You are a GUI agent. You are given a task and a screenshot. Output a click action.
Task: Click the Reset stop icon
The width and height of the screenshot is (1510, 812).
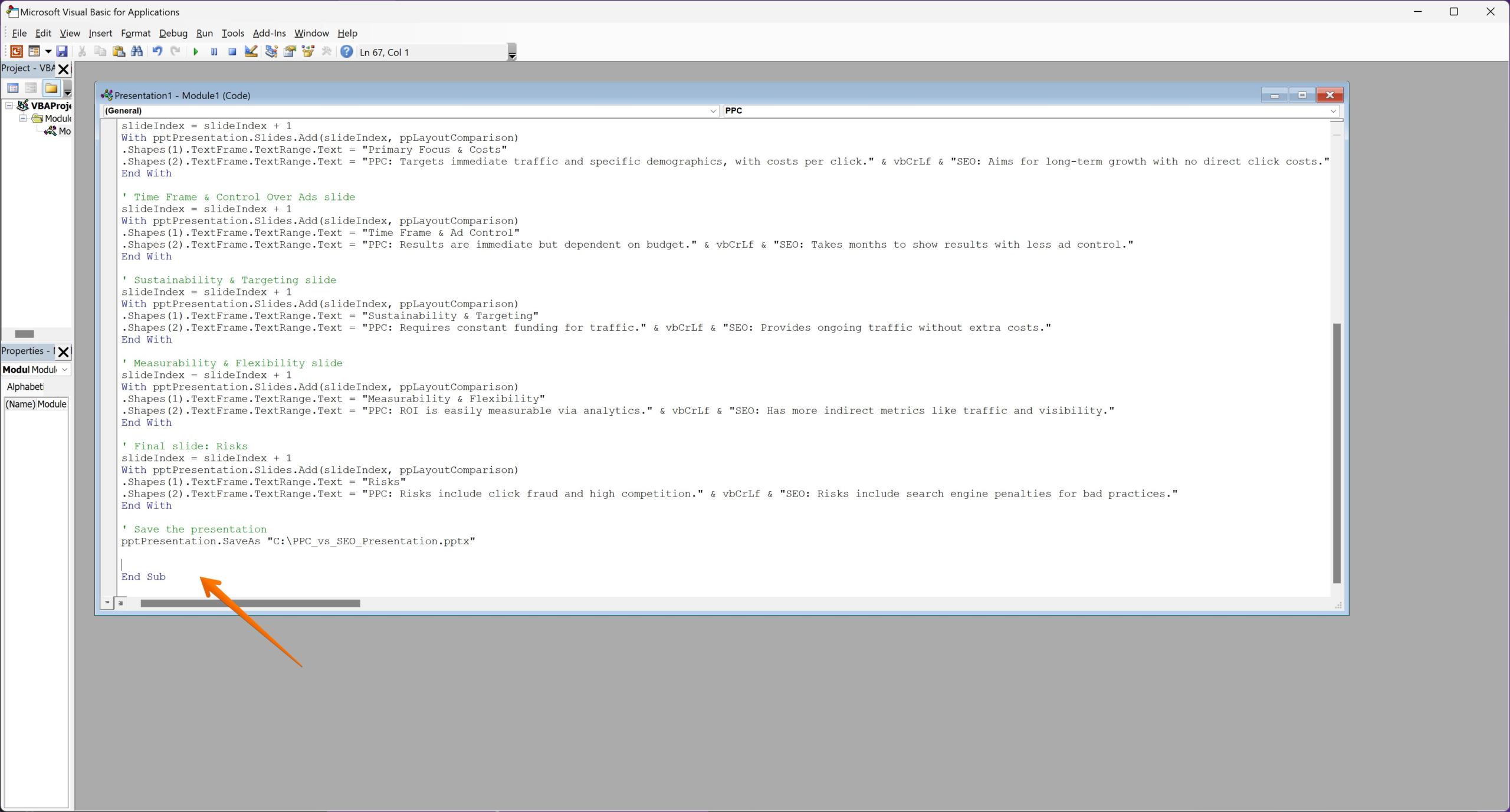pyautogui.click(x=232, y=52)
